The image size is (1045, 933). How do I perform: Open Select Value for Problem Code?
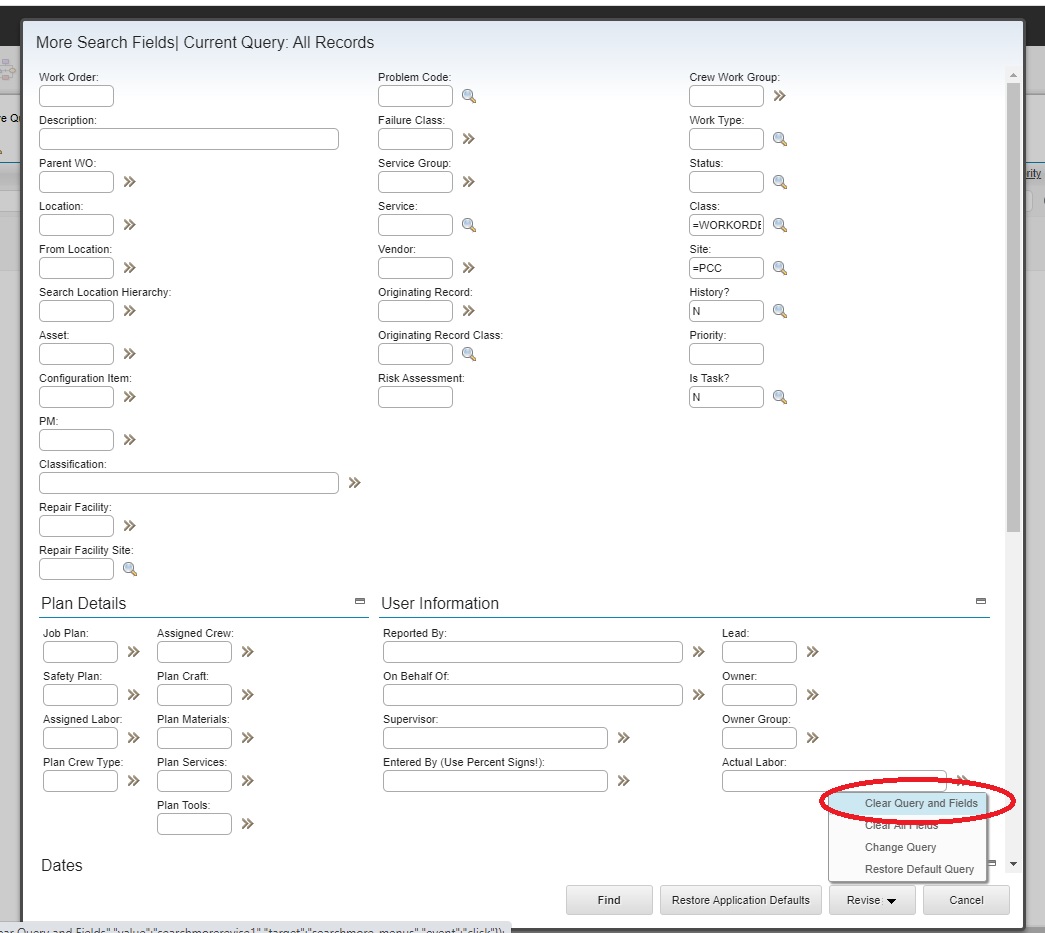[468, 96]
